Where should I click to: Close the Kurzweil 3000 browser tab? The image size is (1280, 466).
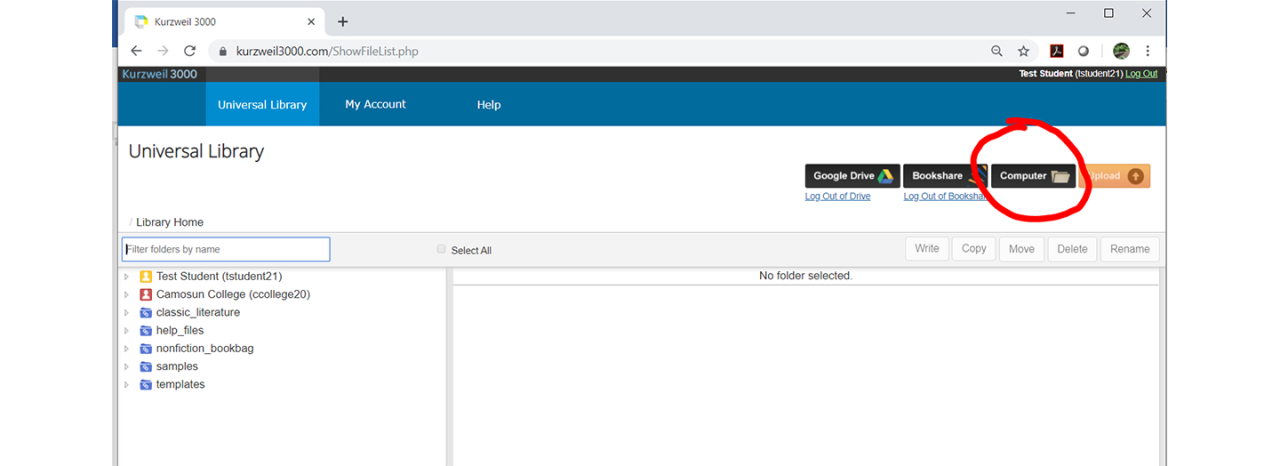[312, 21]
